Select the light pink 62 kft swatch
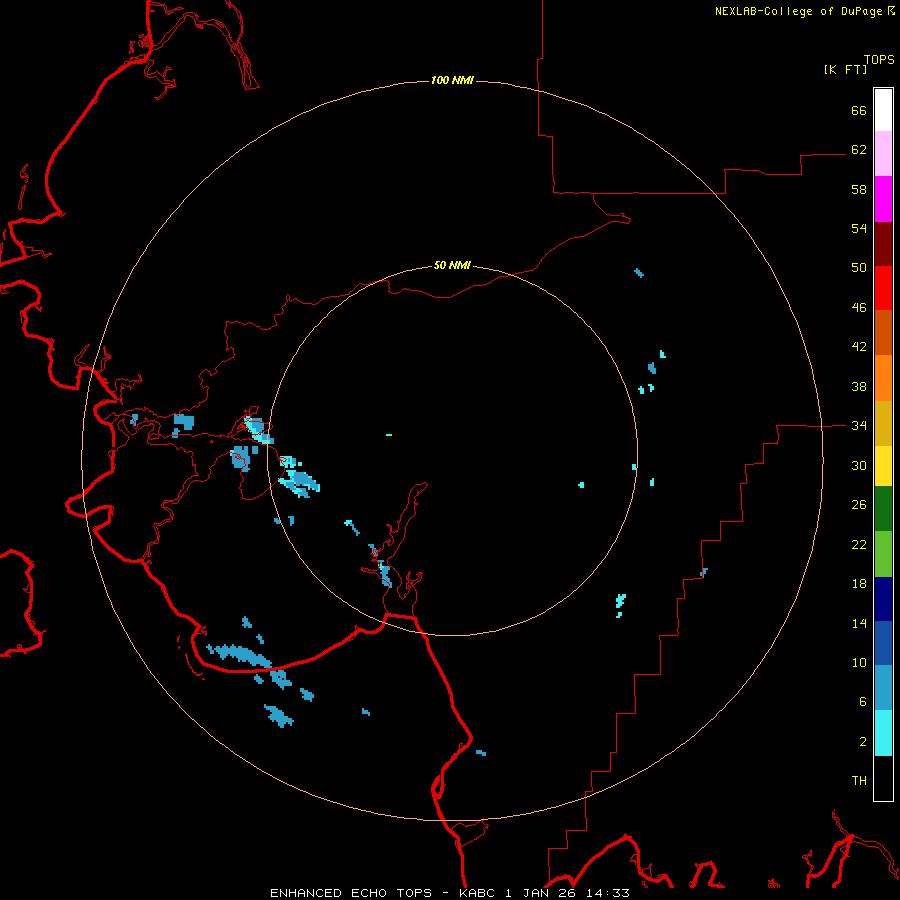 coord(883,154)
